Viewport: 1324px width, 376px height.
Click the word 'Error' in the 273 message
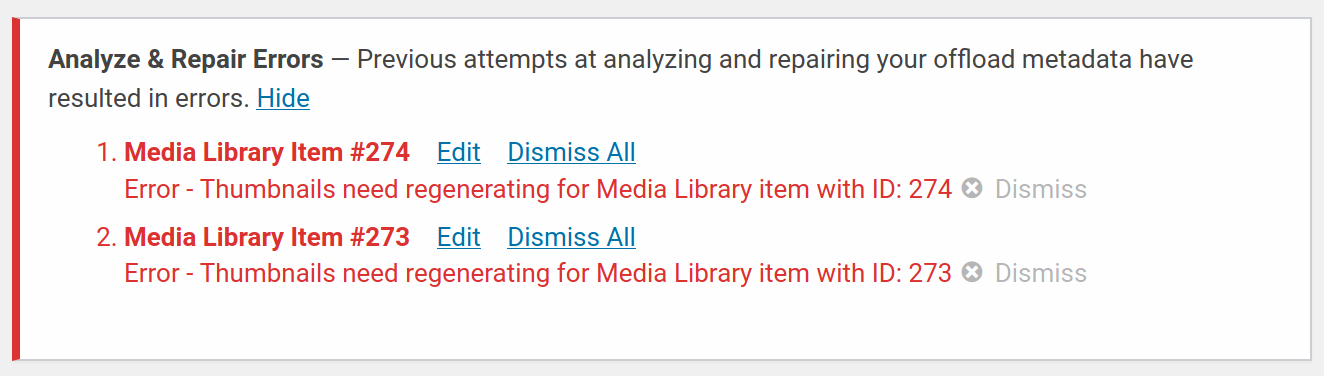click(152, 273)
